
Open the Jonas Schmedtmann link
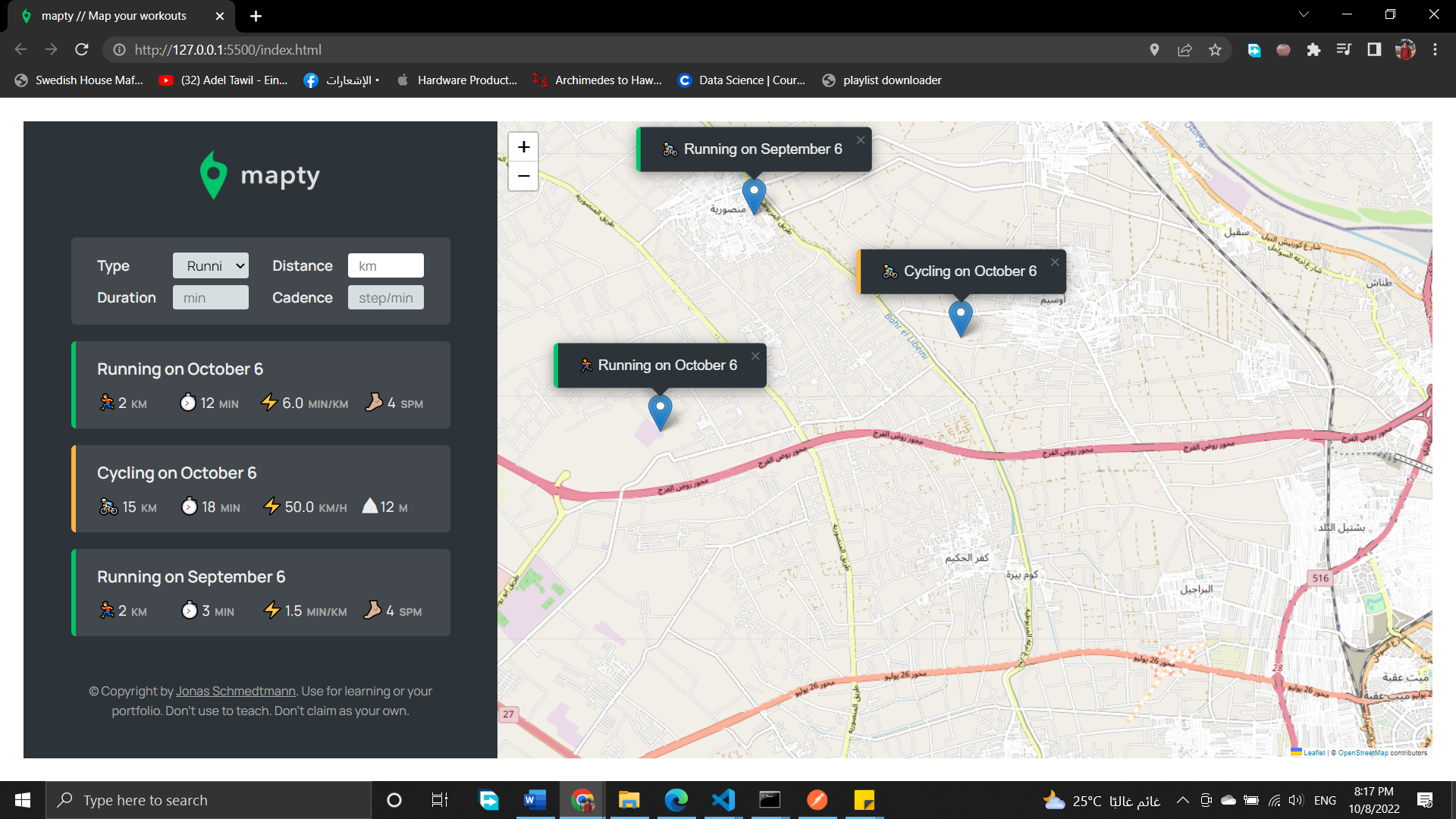[x=235, y=691]
